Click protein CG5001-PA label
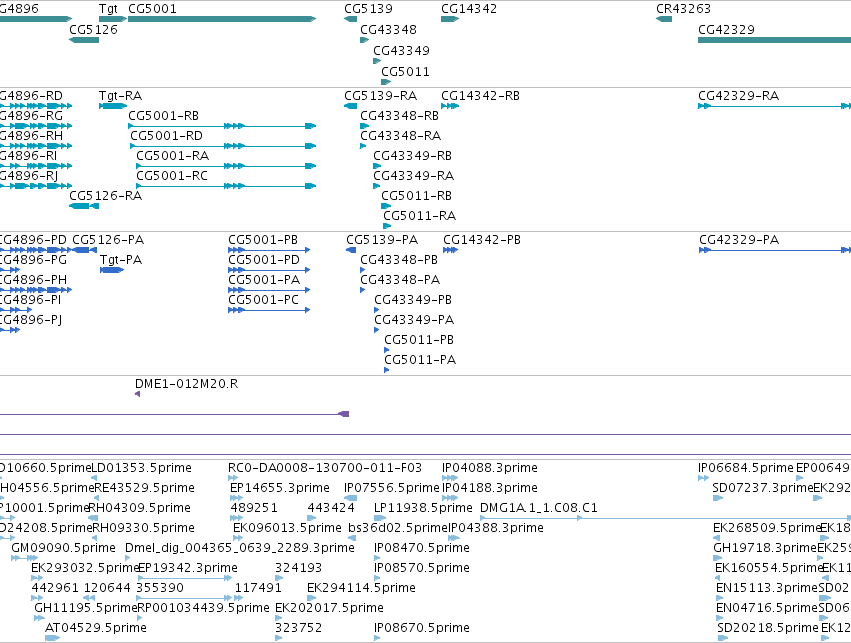 click(264, 280)
